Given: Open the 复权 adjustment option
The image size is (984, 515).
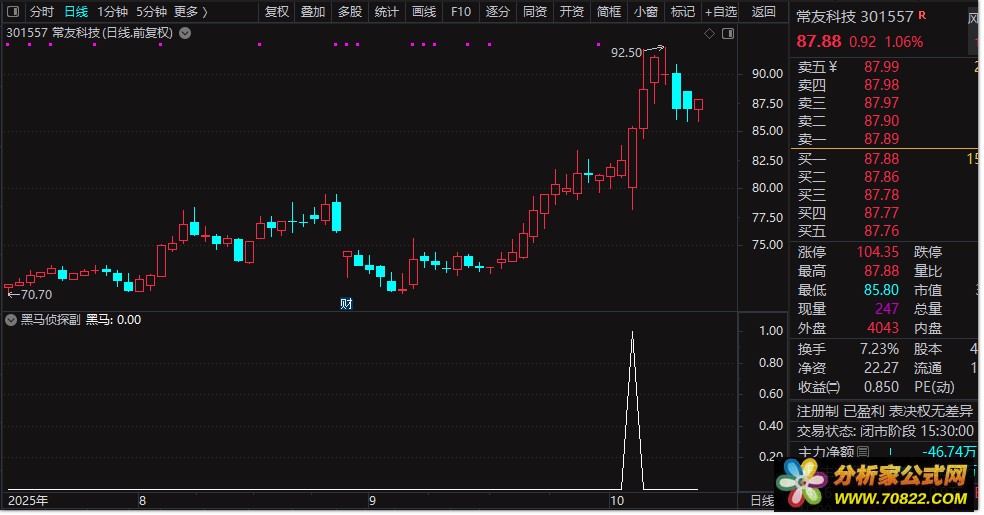Looking at the screenshot, I should click(276, 11).
